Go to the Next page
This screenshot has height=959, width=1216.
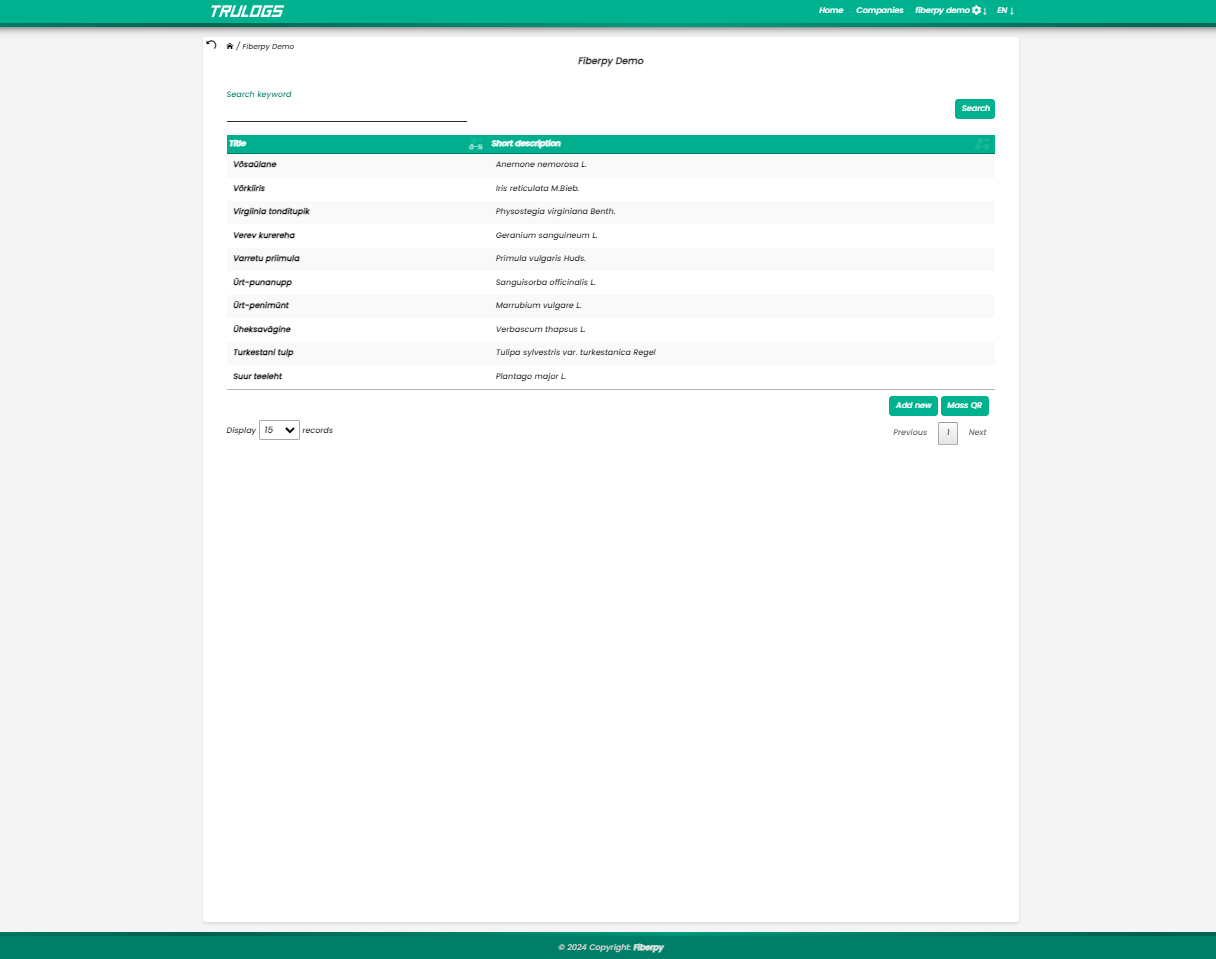tap(977, 433)
